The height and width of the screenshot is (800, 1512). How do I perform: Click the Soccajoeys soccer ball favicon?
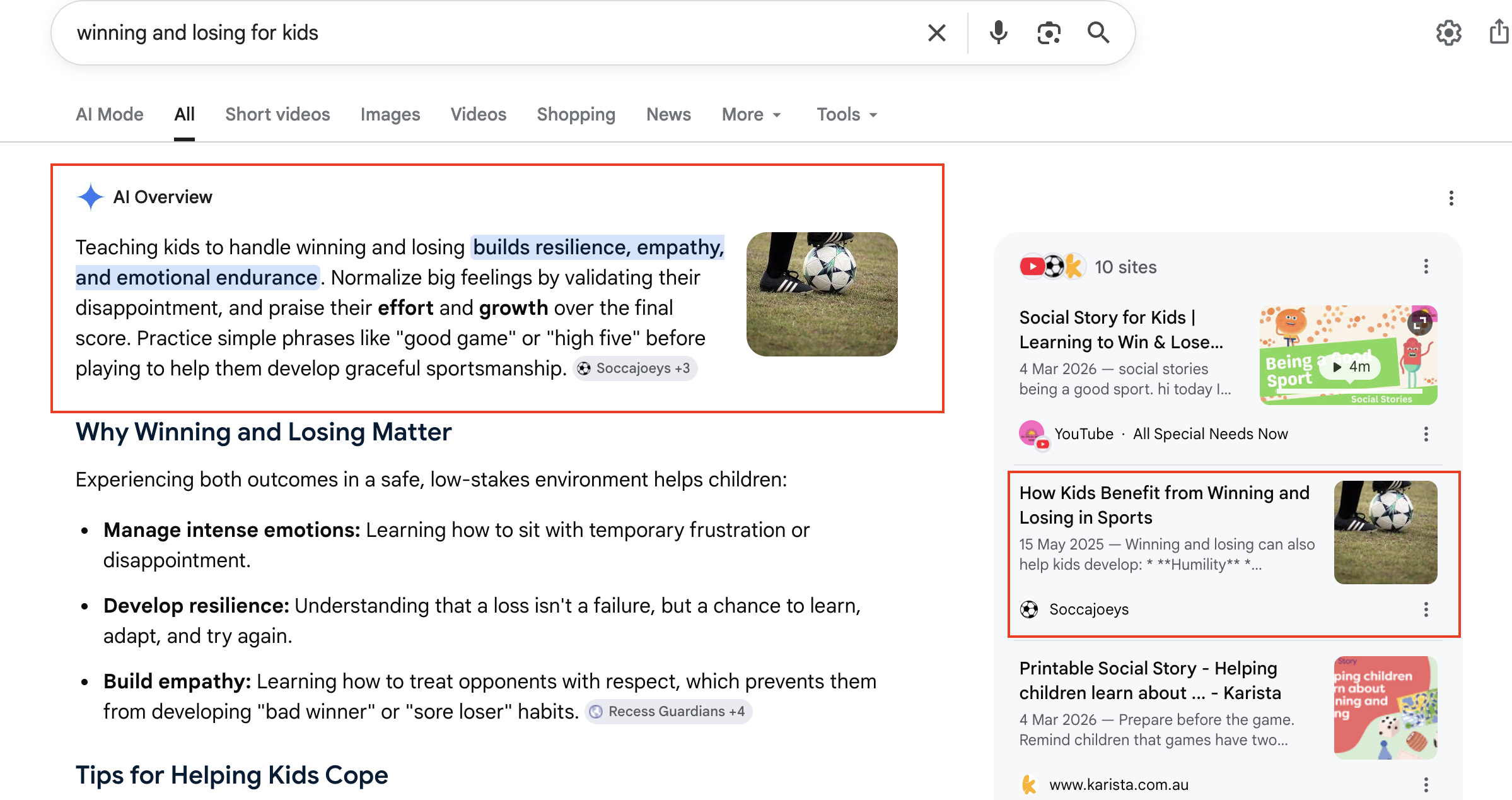point(1029,609)
